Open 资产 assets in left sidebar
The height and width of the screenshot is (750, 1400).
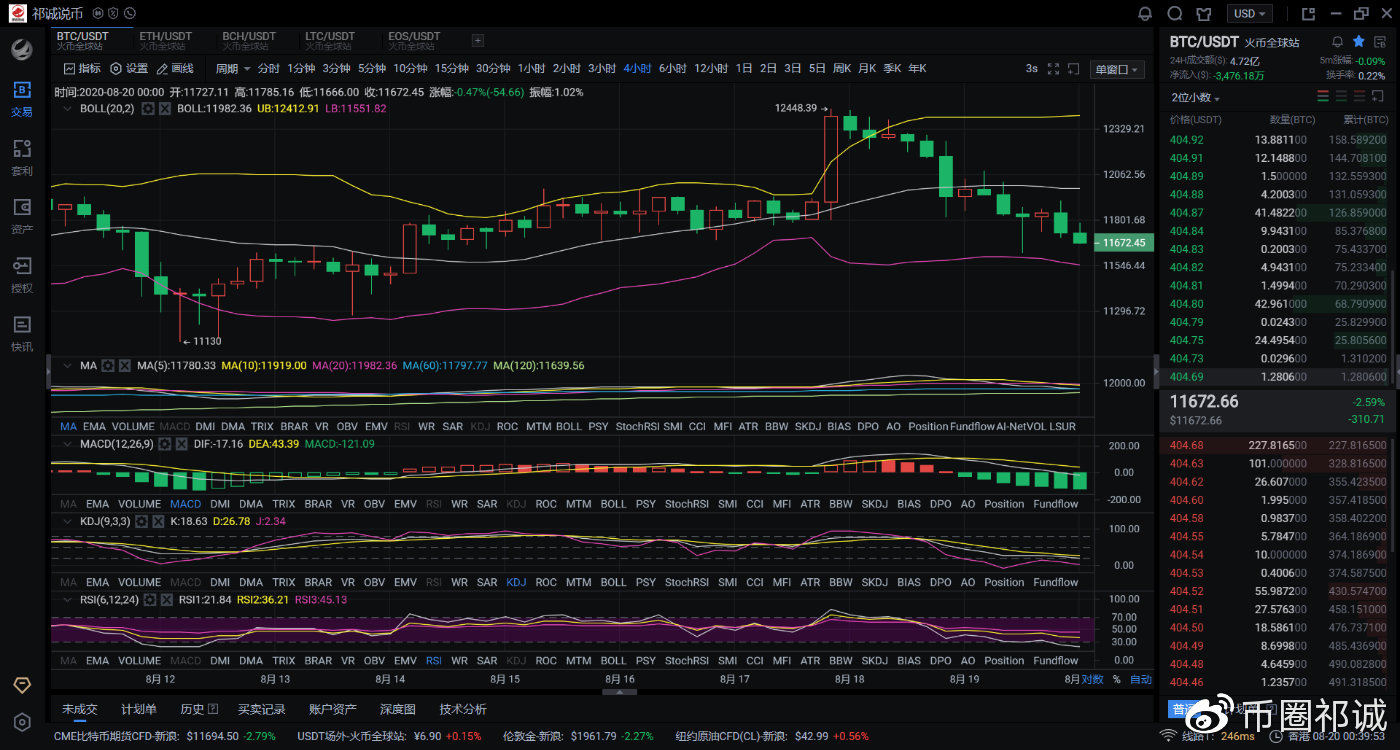pyautogui.click(x=22, y=216)
